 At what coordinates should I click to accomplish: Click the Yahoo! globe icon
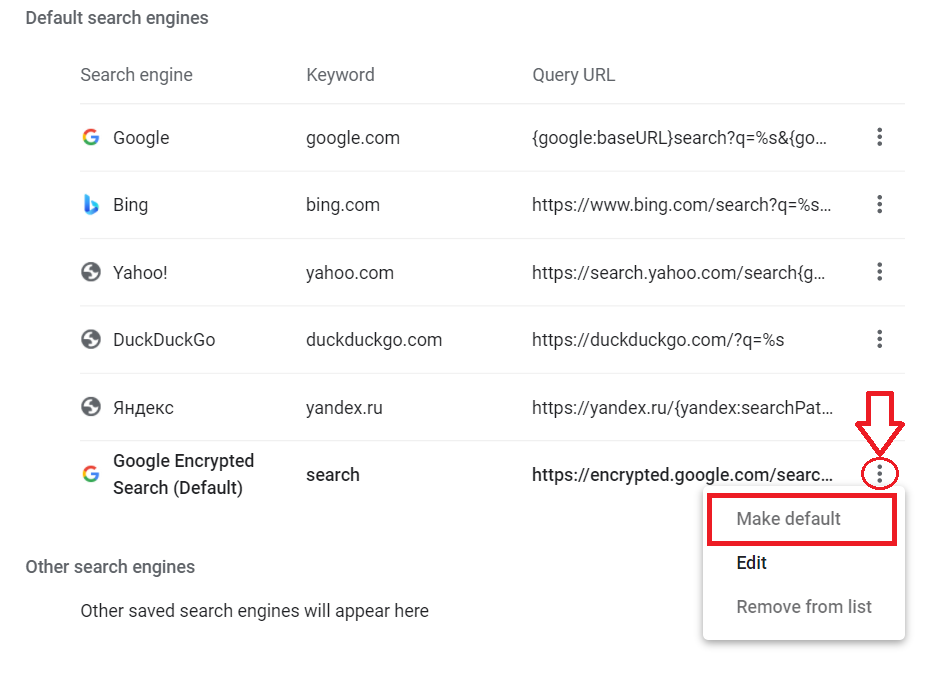click(91, 272)
